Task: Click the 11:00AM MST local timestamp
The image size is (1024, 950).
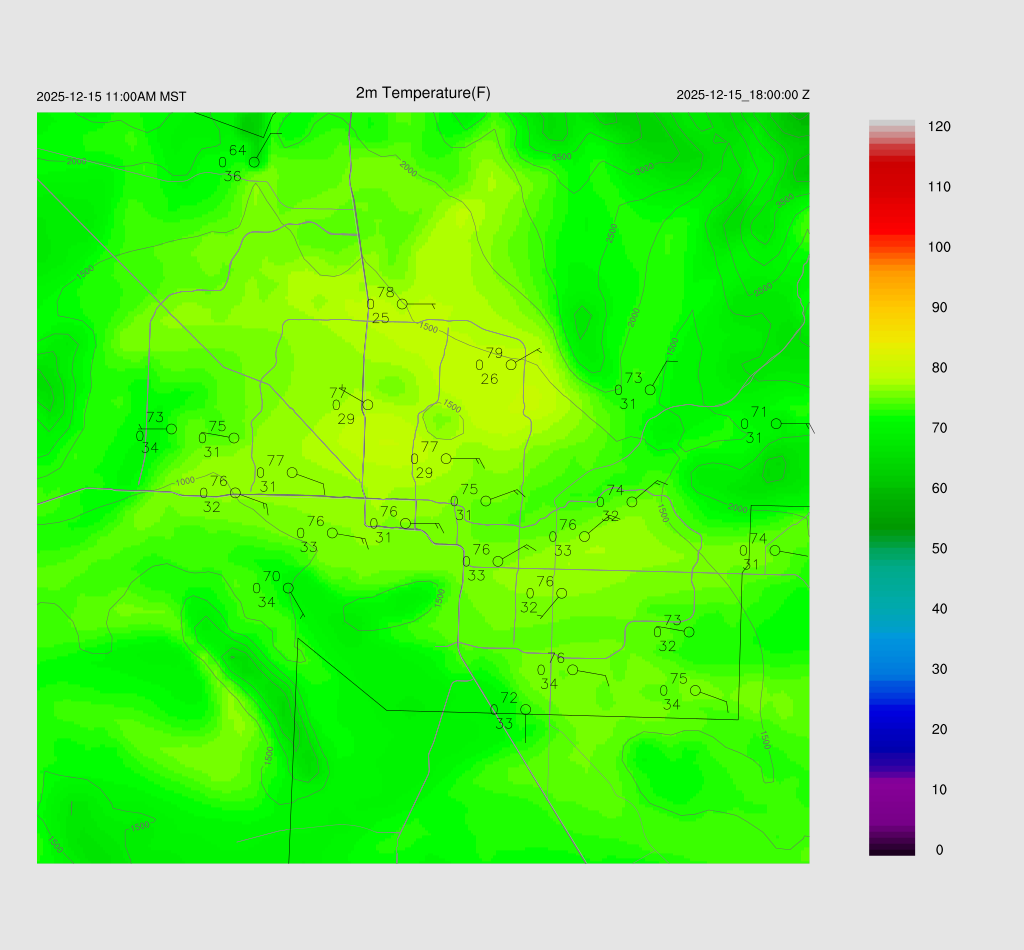Action: click(111, 97)
